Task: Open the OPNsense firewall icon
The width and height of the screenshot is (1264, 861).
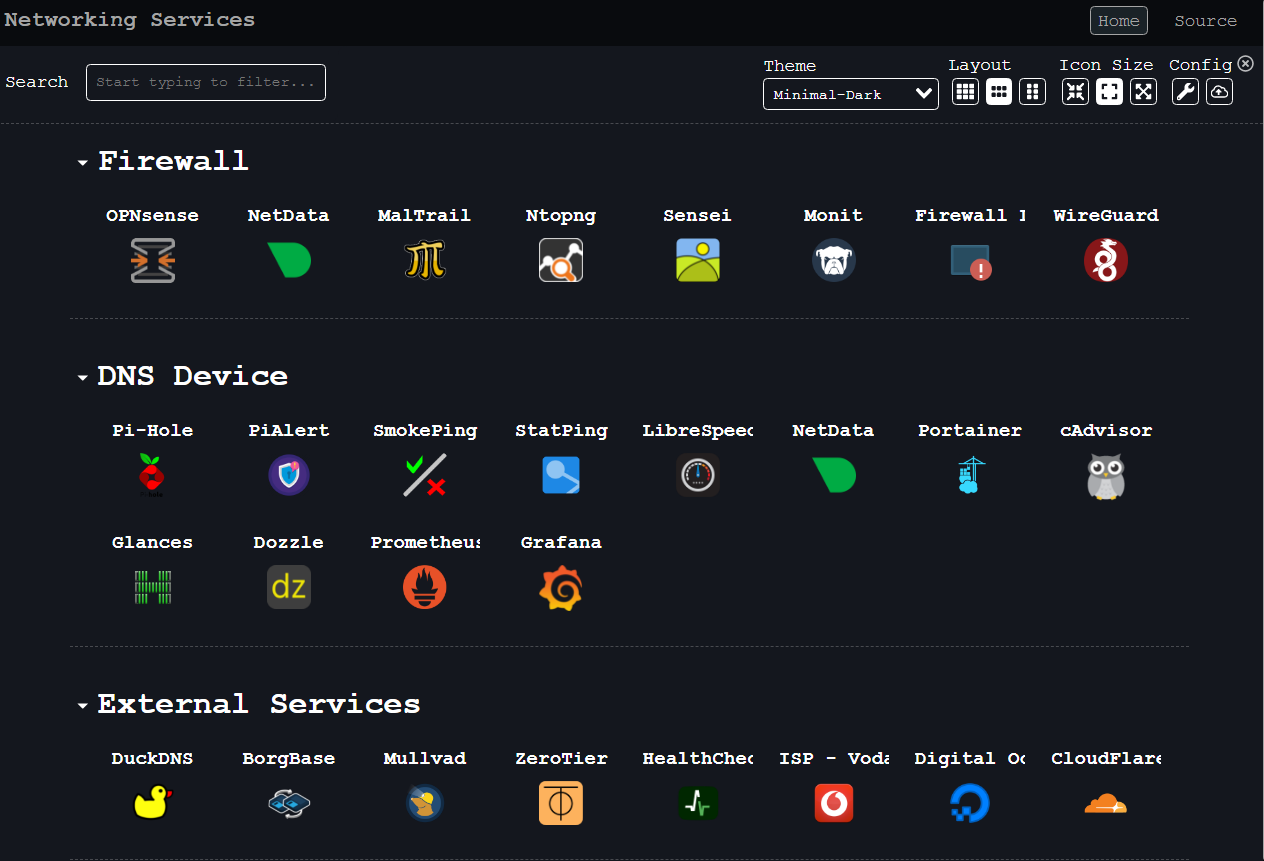Action: pyautogui.click(x=152, y=260)
